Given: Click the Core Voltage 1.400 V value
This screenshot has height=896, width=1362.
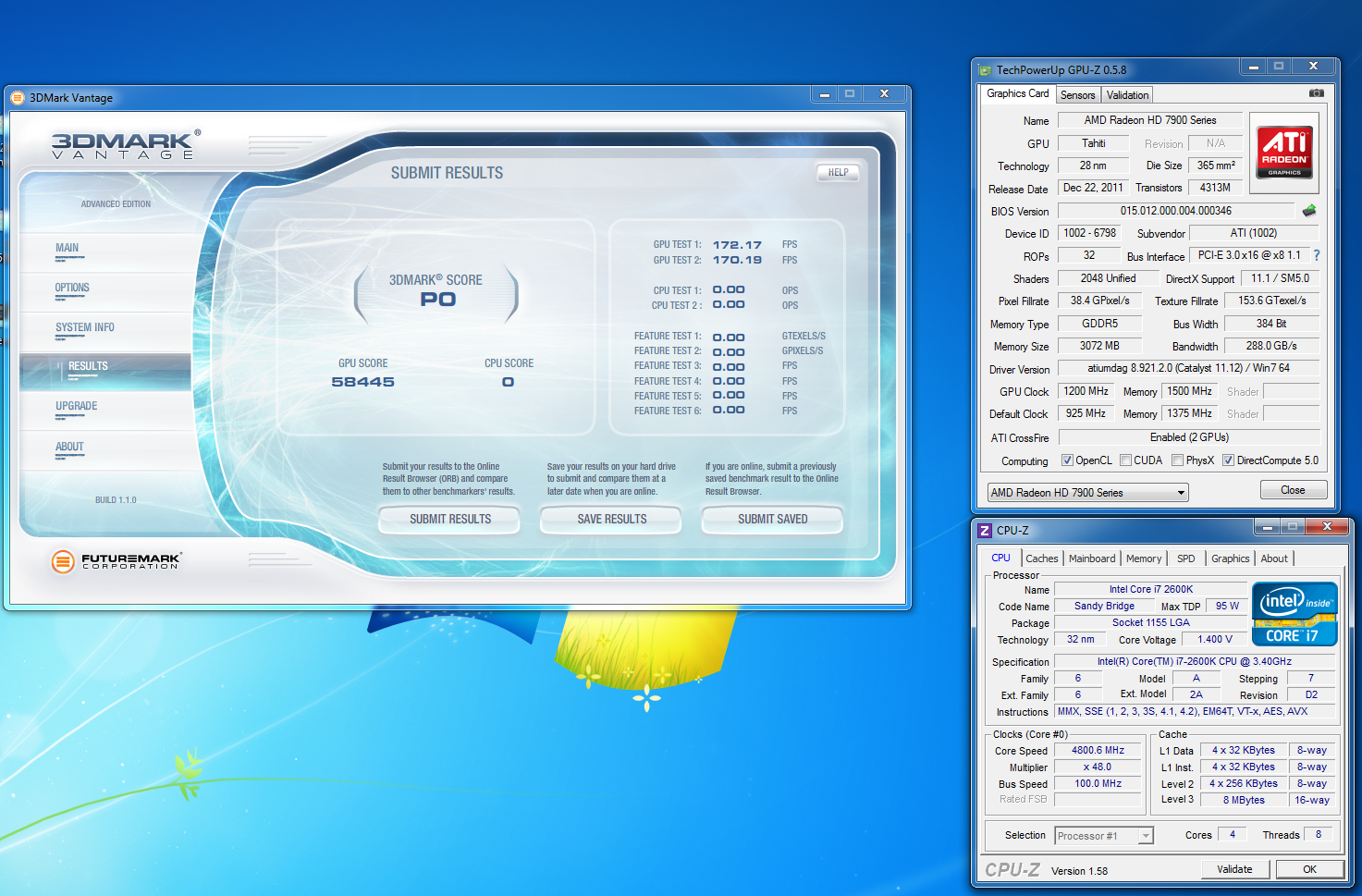Looking at the screenshot, I should [x=1215, y=639].
